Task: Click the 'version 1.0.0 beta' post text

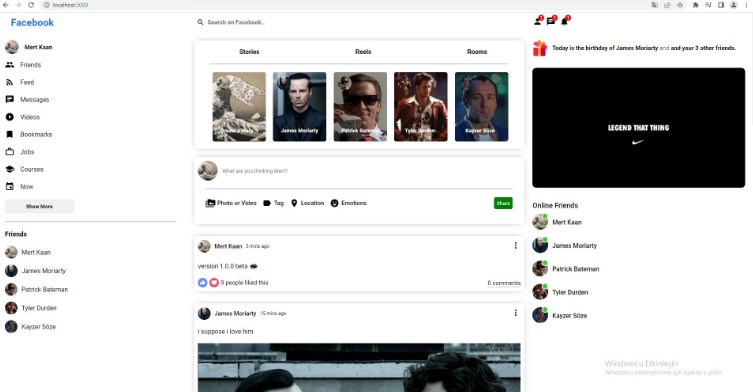Action: coord(223,266)
